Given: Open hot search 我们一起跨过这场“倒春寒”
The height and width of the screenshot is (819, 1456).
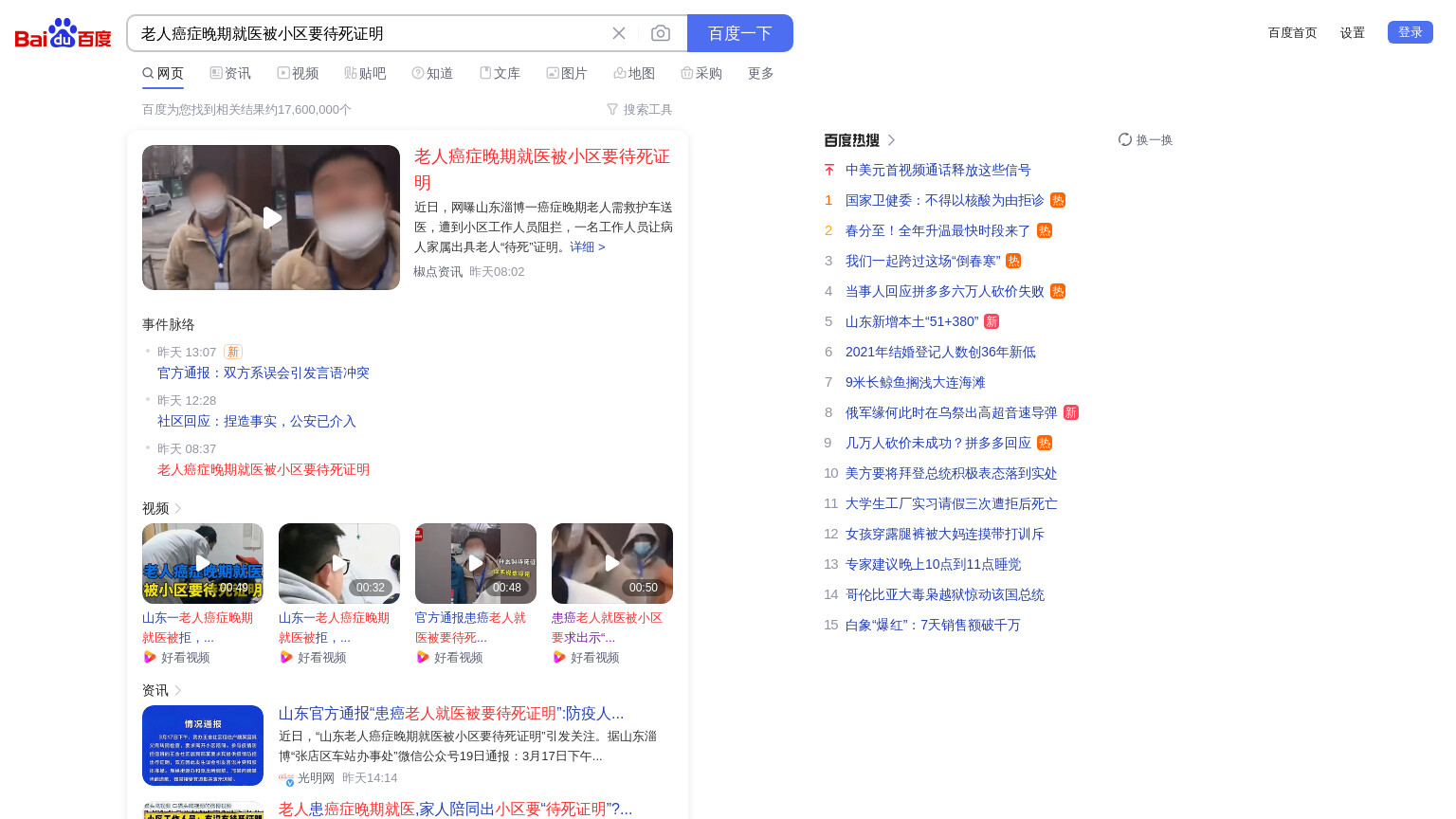Looking at the screenshot, I should 923,261.
